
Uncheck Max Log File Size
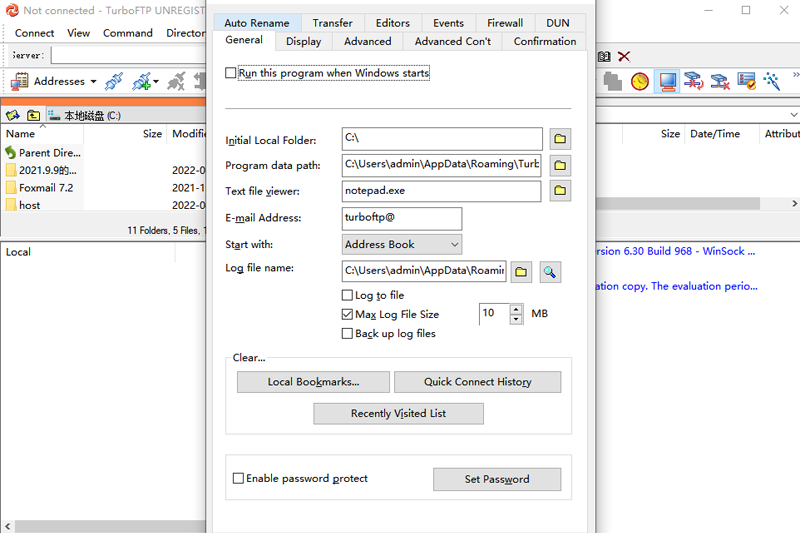347,314
